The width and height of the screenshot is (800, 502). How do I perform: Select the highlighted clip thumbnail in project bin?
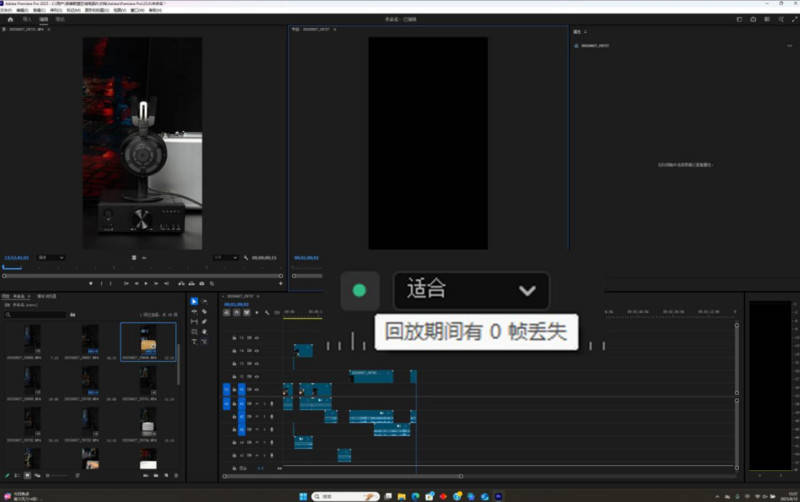[148, 341]
